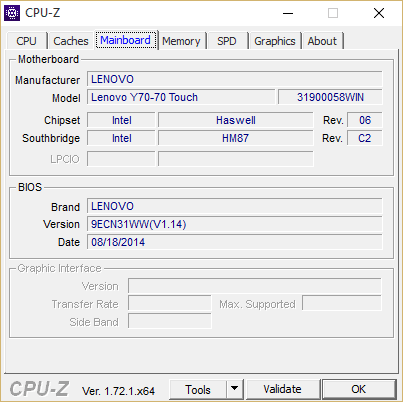
Task: Open the SPD tab
Action: (227, 41)
